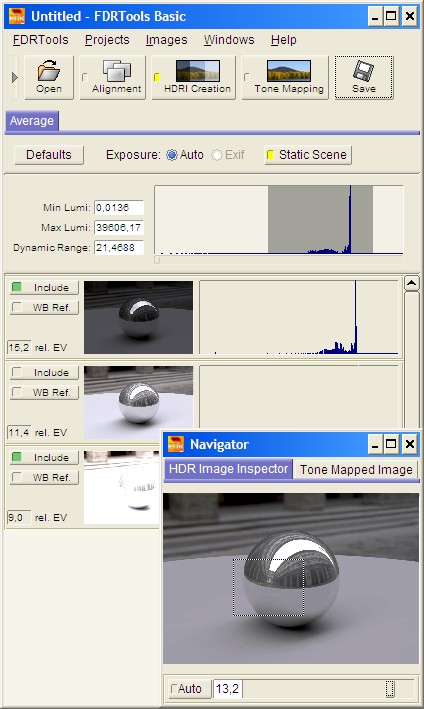This screenshot has height=709, width=424.
Task: Expand the toolbar handle arrow at left
Action: [x=14, y=77]
